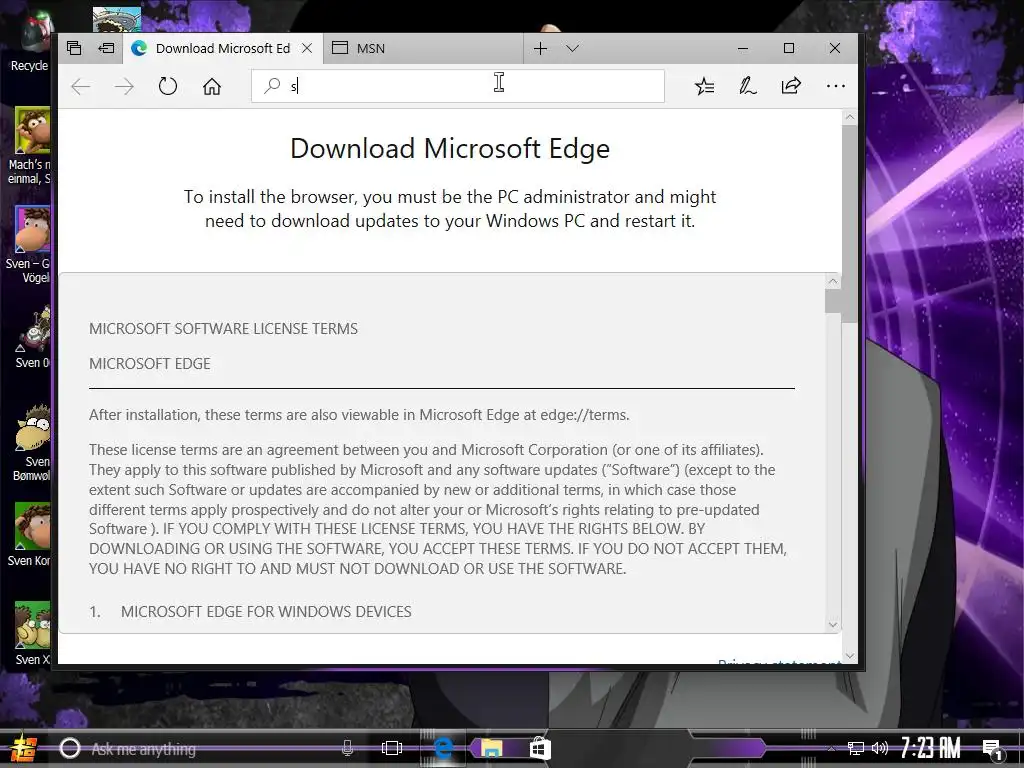Open the tabs you've set aside
Screen dimensions: 1024x768
pyautogui.click(x=74, y=48)
